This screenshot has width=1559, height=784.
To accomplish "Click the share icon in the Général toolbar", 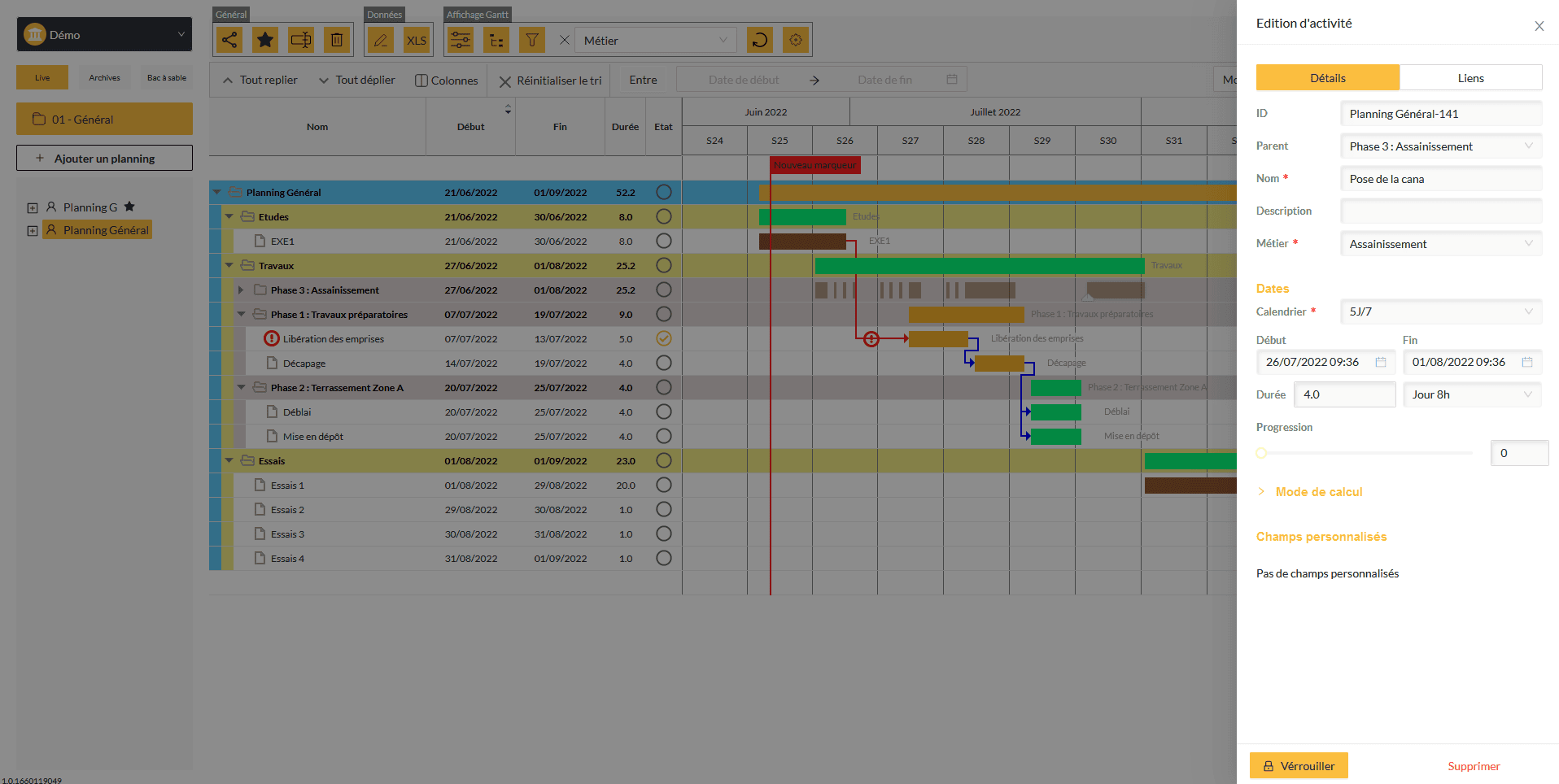I will click(229, 40).
